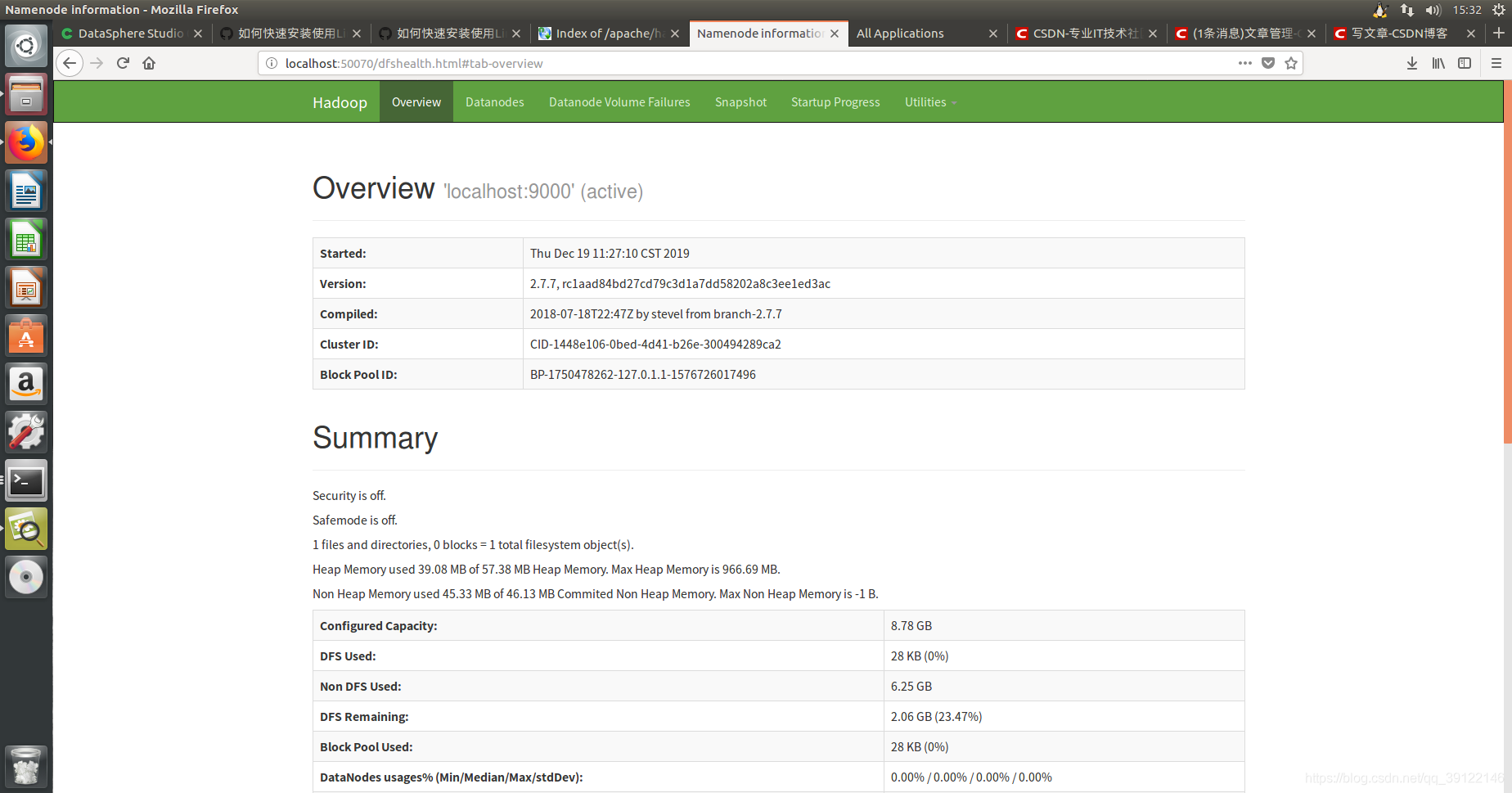1512x793 pixels.
Task: Open the Datanodes tab
Action: click(495, 102)
